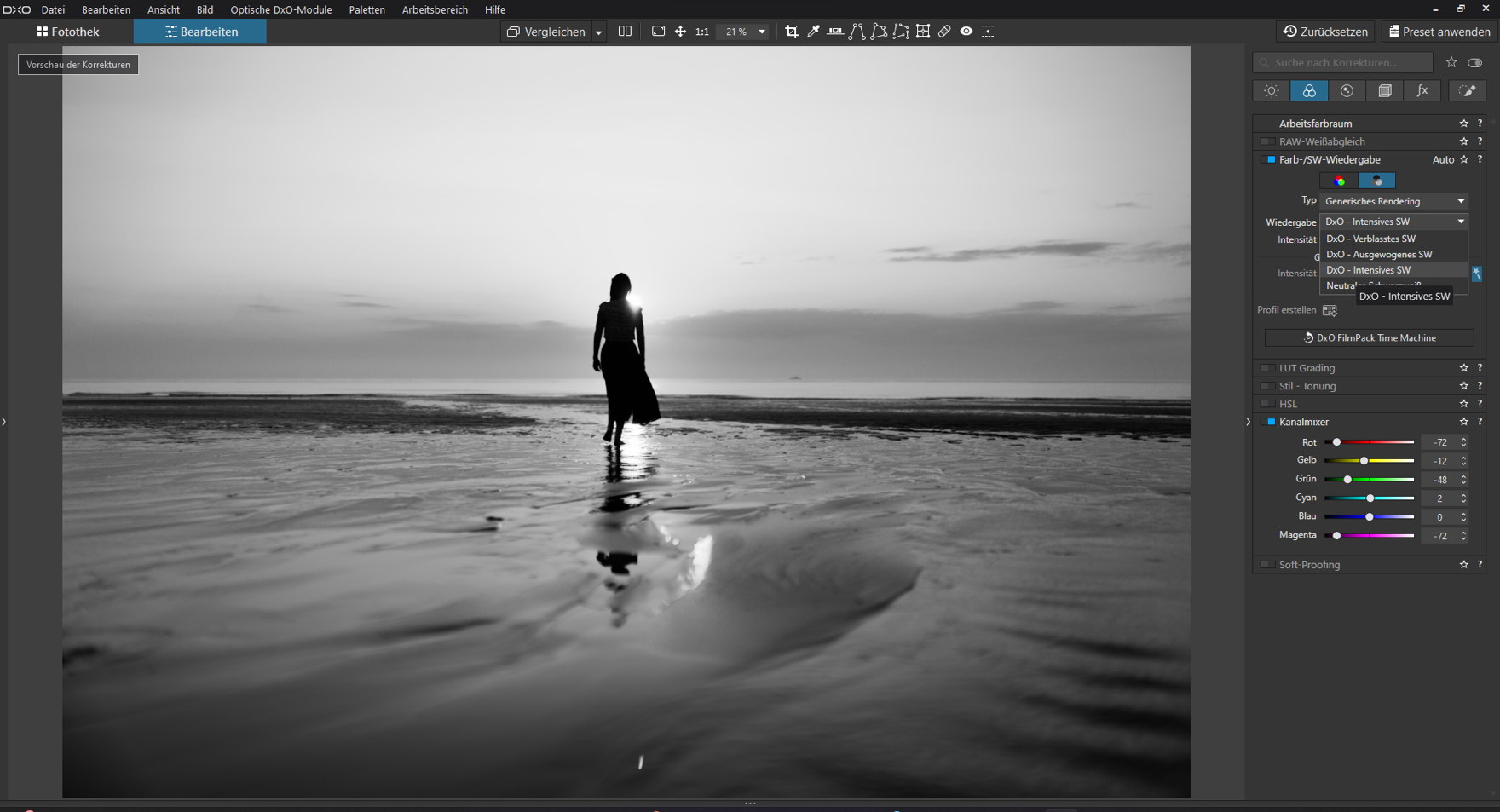Open the local adjustments brush tab

1467,90
